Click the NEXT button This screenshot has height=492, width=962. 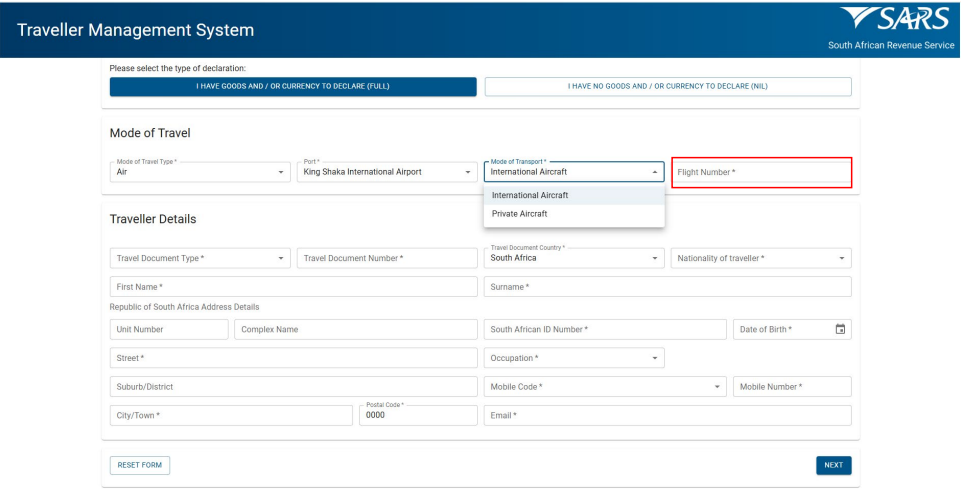pos(833,465)
